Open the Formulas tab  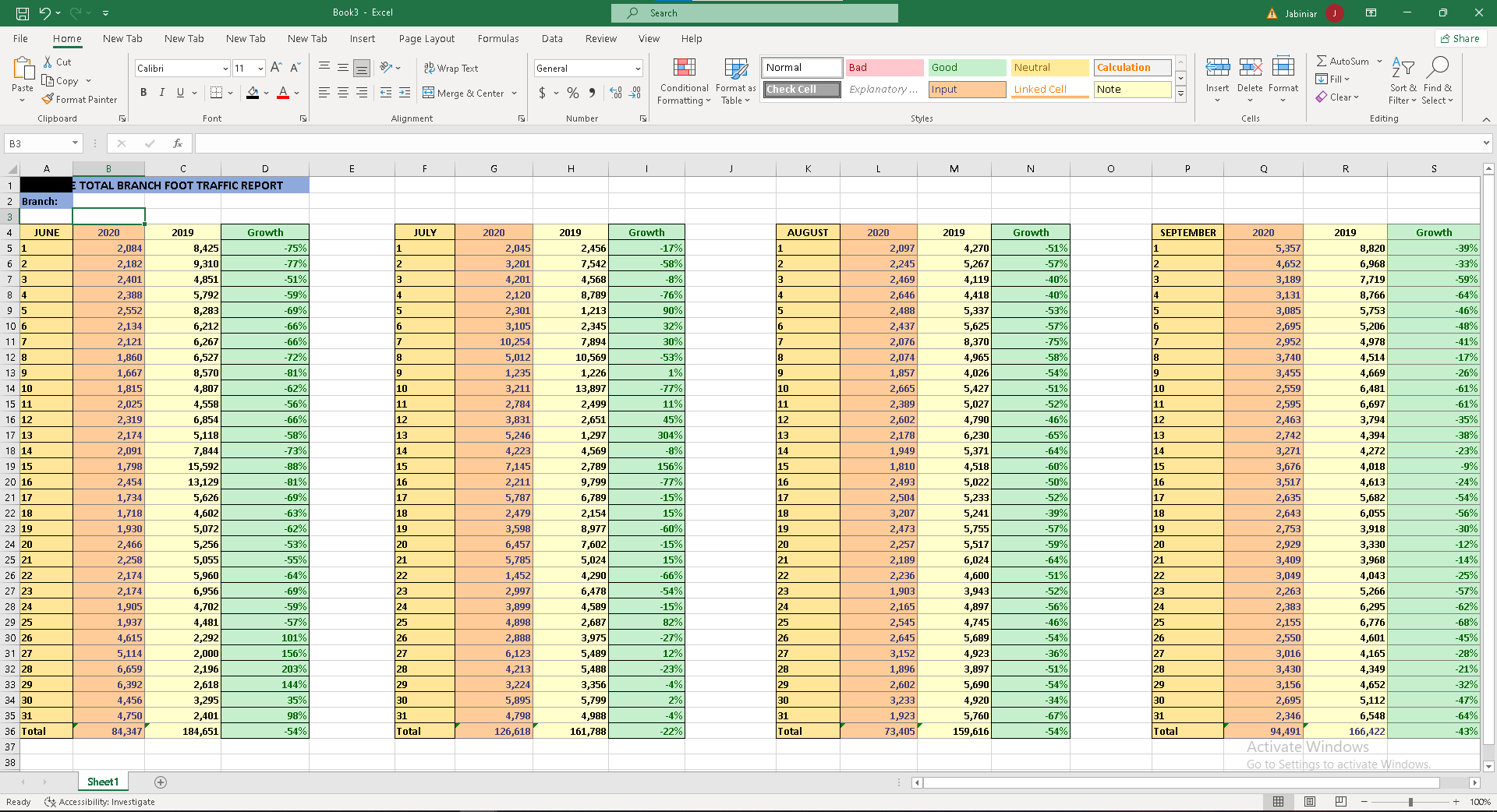tap(498, 38)
